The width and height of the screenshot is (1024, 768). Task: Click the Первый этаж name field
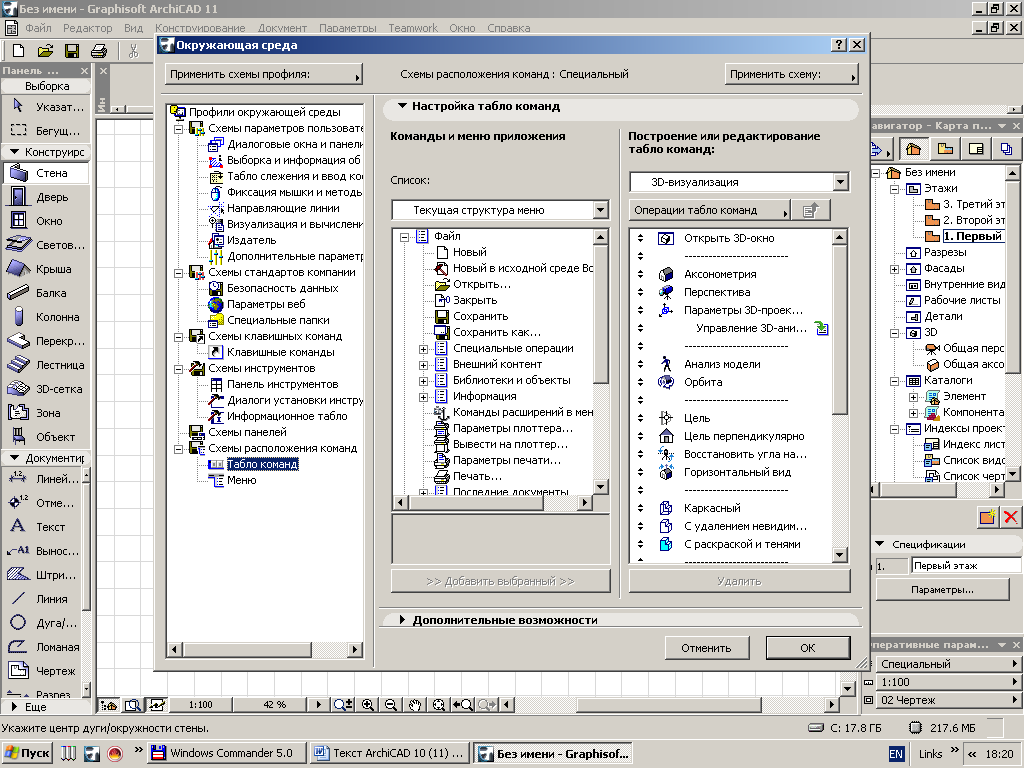966,566
